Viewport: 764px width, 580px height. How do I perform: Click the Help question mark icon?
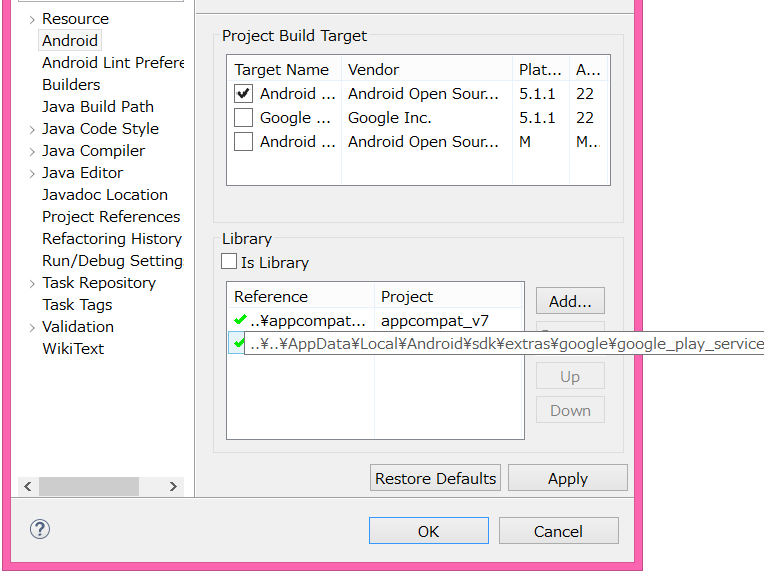(x=41, y=530)
